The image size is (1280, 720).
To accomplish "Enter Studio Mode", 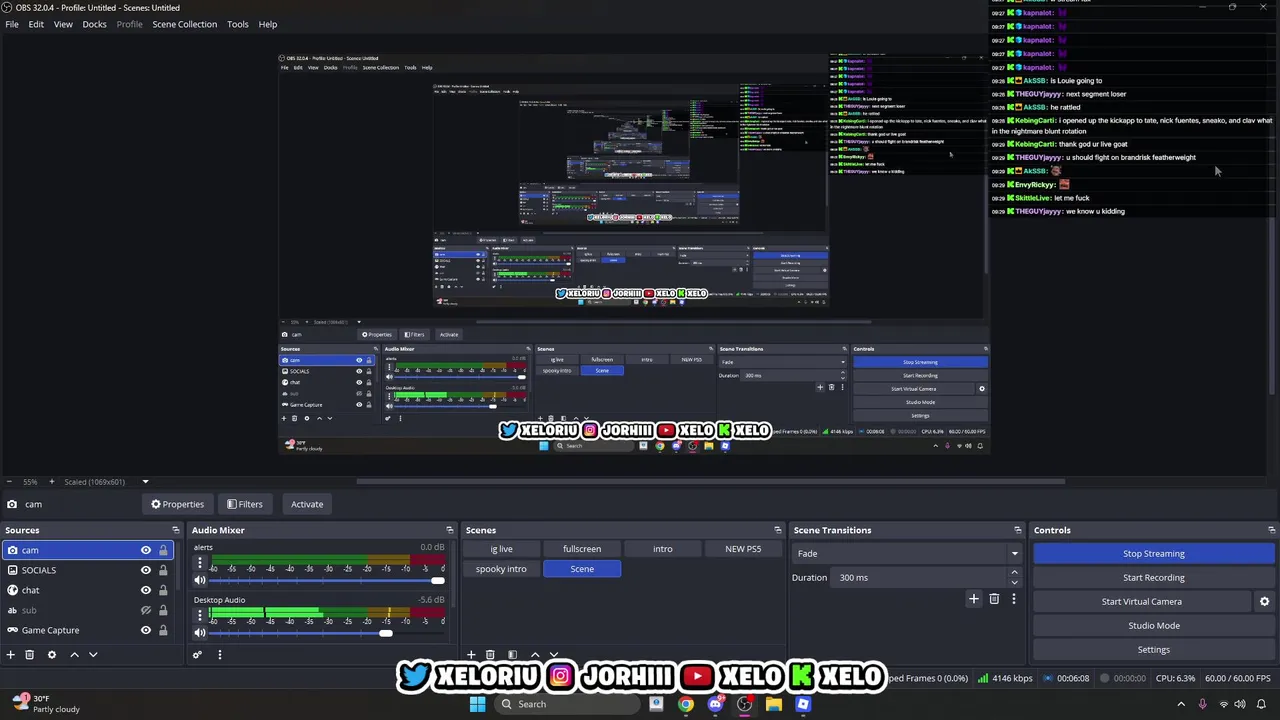I will tap(1154, 625).
